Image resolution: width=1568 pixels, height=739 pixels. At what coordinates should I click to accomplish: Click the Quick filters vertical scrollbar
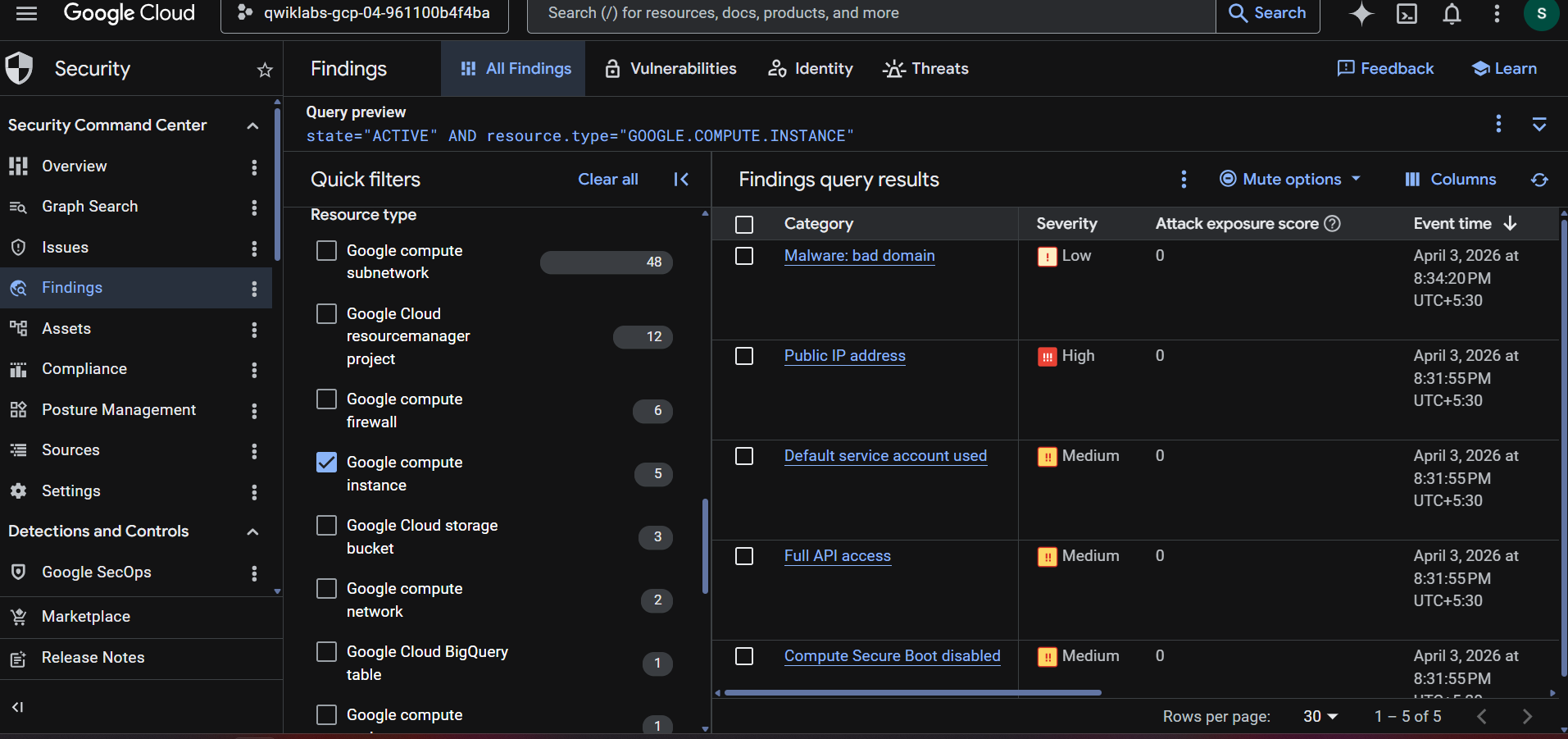tap(705, 546)
